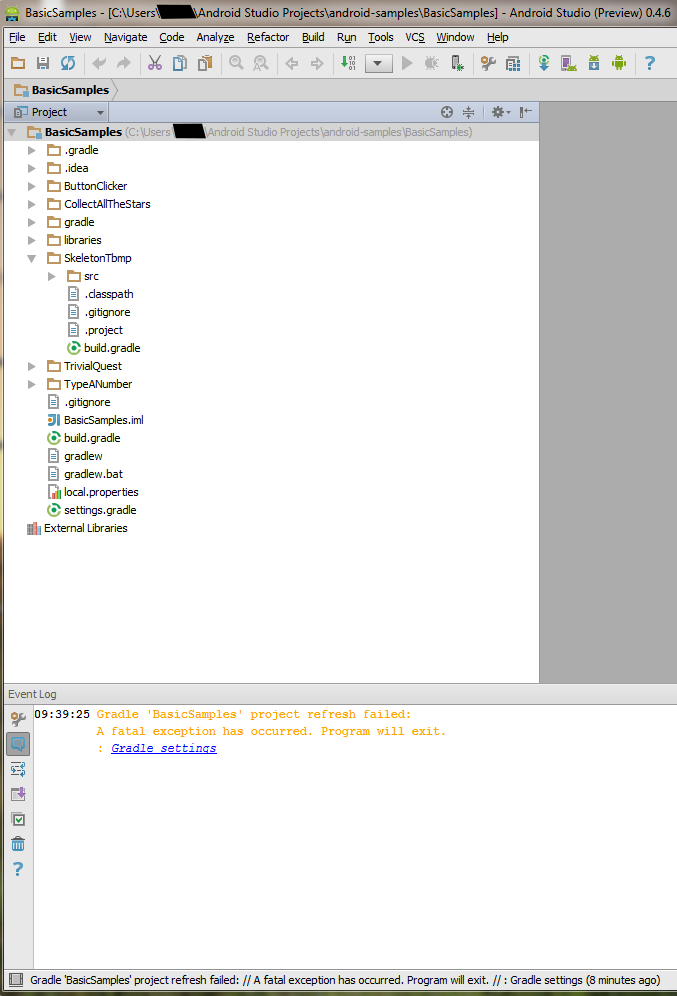
Task: Click the Help question mark toolbar icon
Action: (650, 63)
